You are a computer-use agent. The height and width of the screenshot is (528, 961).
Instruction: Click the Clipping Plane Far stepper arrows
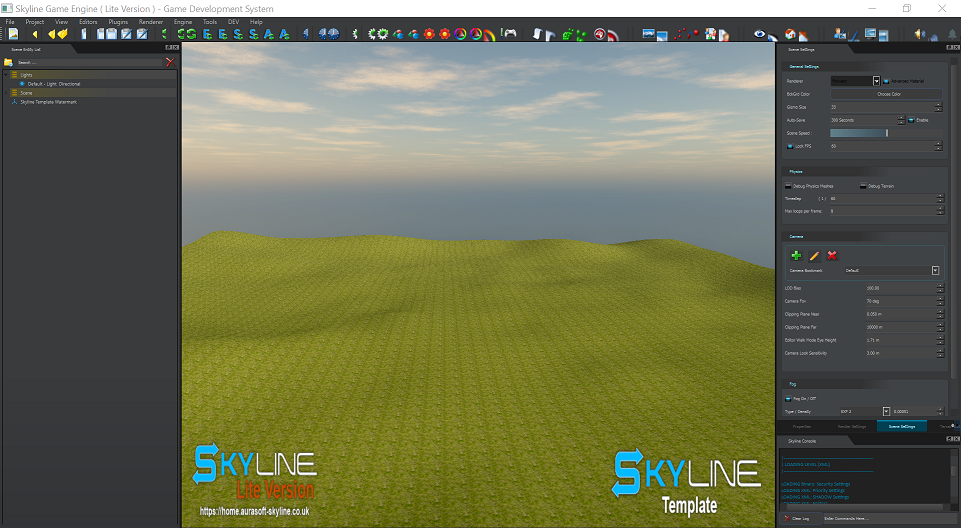point(940,327)
